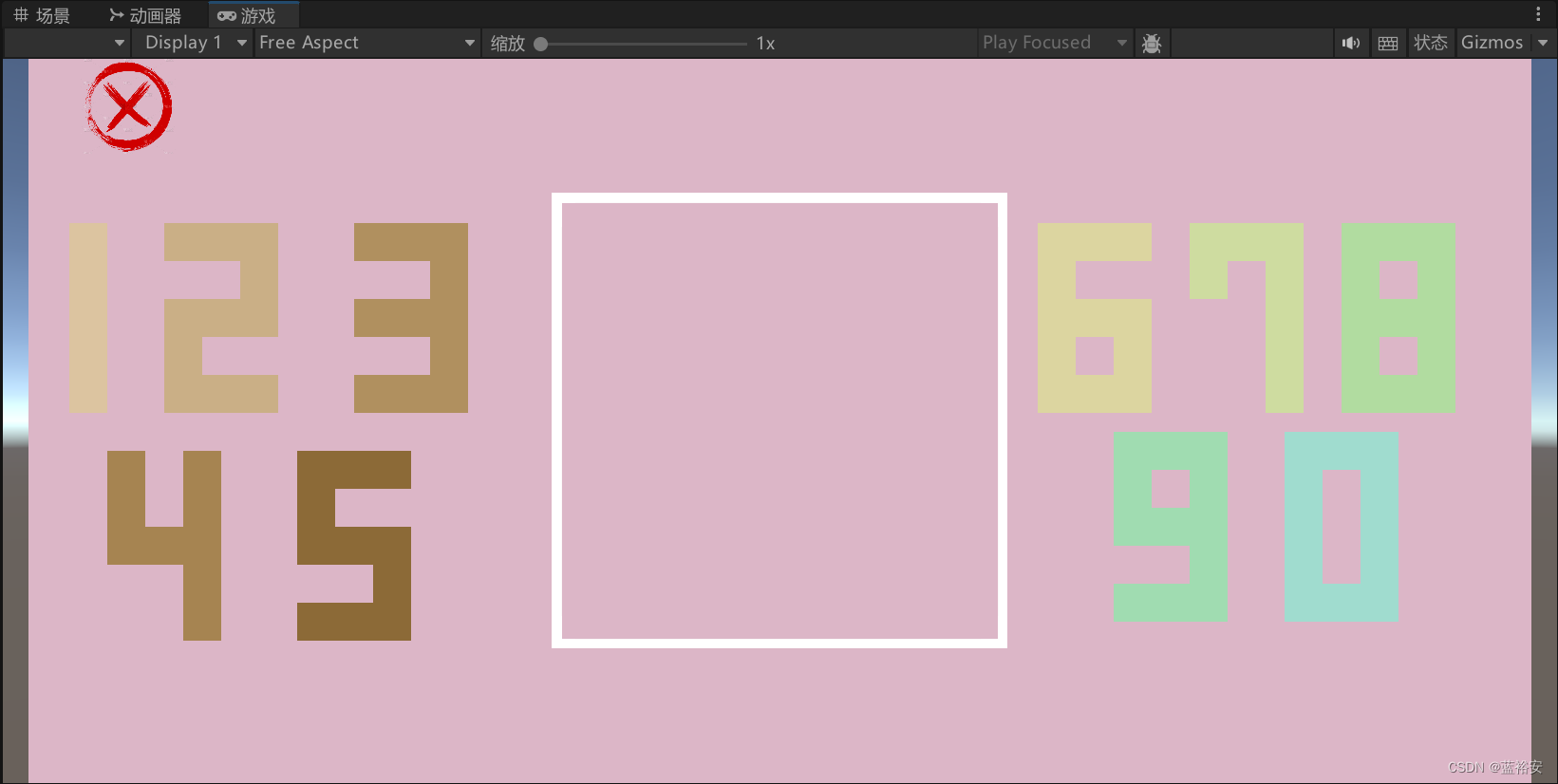This screenshot has width=1558, height=784.
Task: Switch to the 场景 (Scene) tab
Action: 42,15
